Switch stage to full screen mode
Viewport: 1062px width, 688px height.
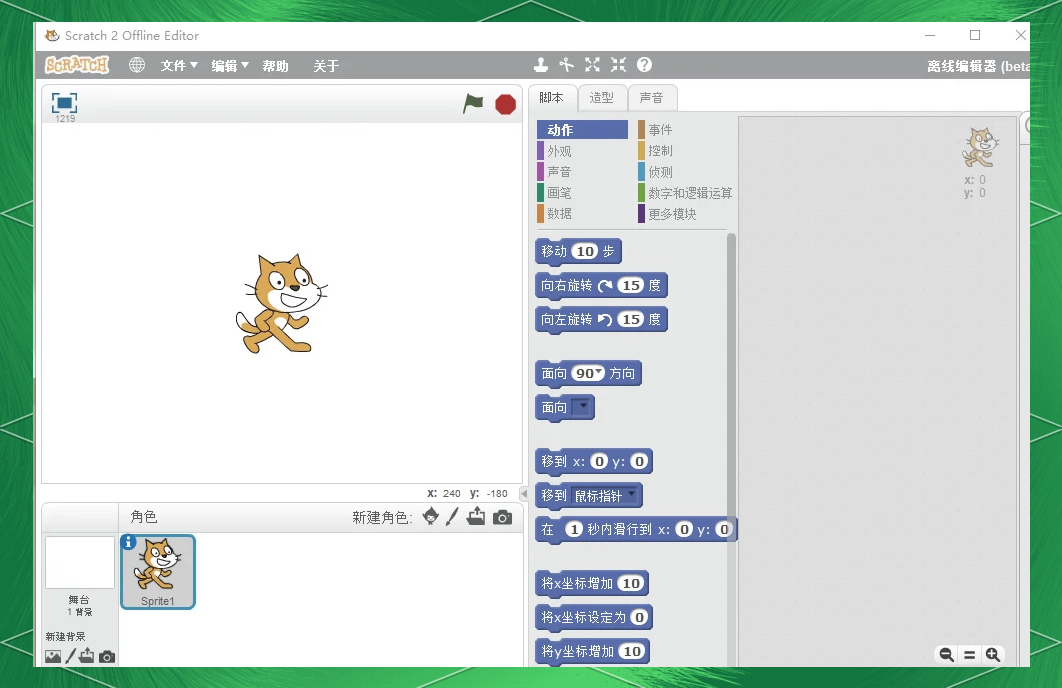click(64, 103)
